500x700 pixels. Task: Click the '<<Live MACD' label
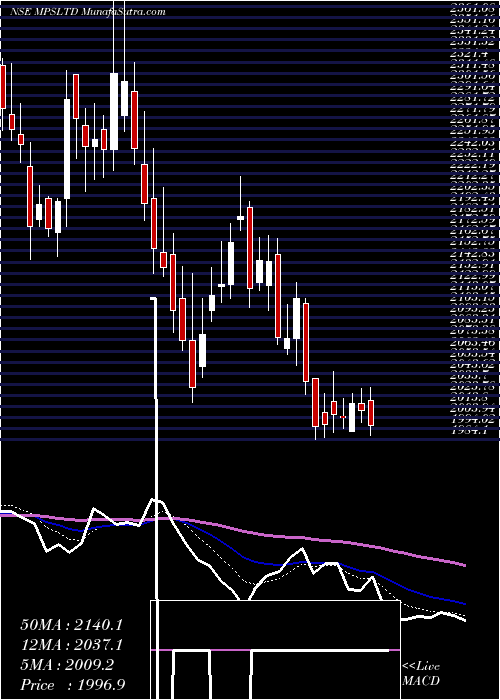point(421,674)
